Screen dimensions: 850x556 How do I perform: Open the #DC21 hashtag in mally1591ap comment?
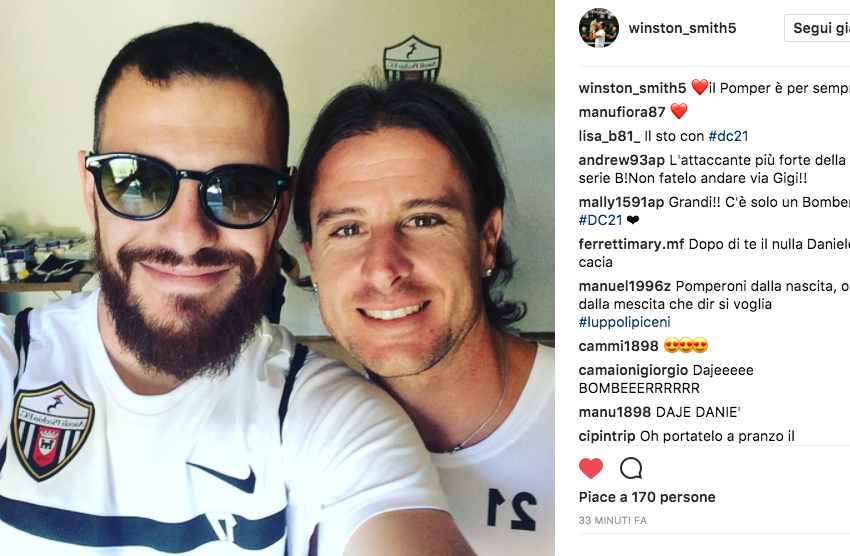coord(600,220)
